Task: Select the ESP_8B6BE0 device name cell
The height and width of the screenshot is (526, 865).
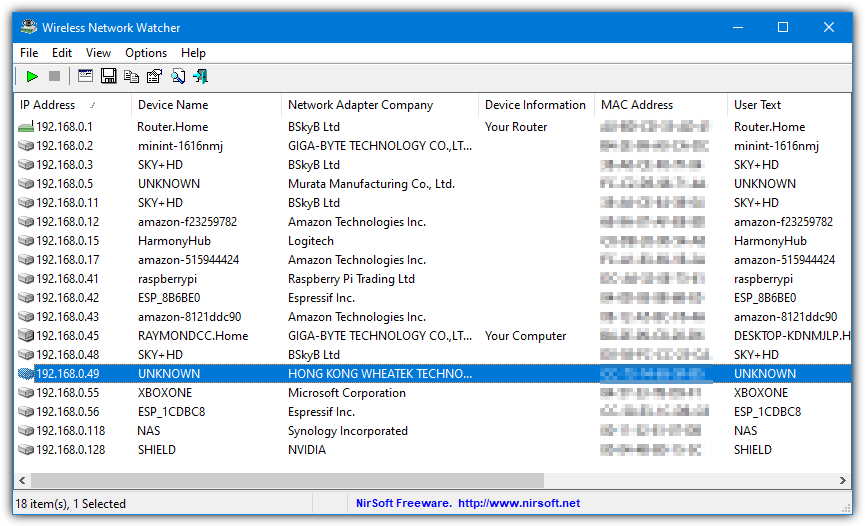Action: [169, 298]
